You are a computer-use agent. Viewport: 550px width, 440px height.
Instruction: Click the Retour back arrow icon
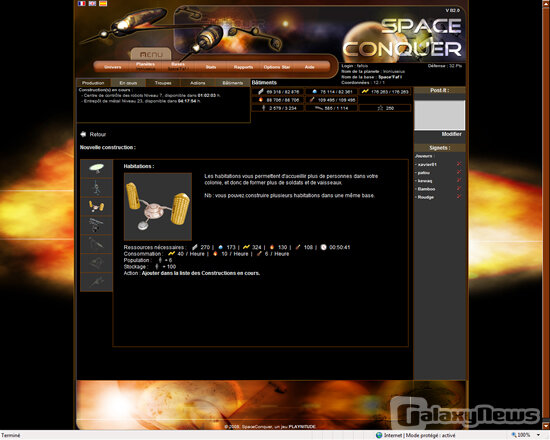[83, 134]
